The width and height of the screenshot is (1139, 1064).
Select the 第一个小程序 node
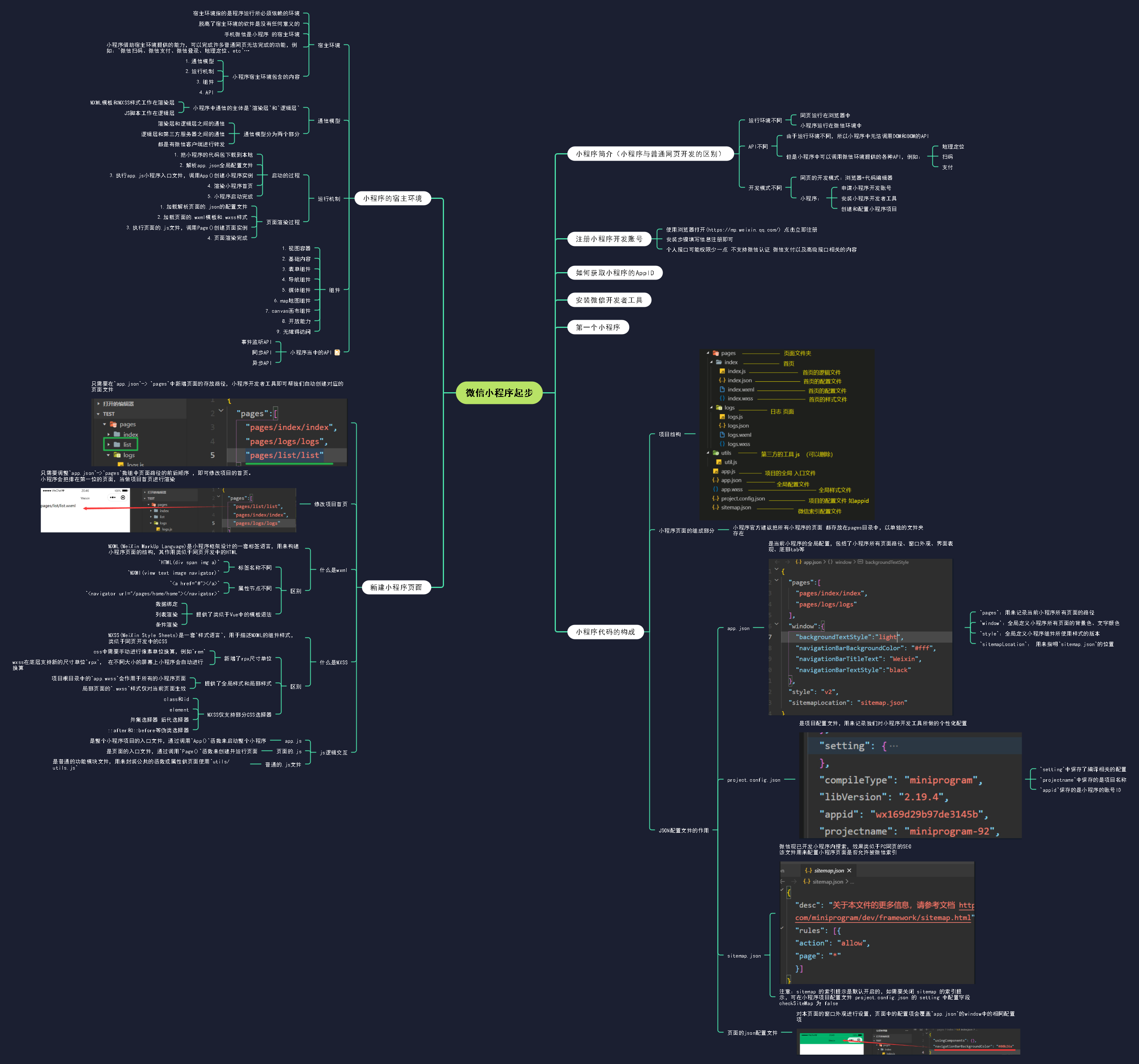point(598,327)
